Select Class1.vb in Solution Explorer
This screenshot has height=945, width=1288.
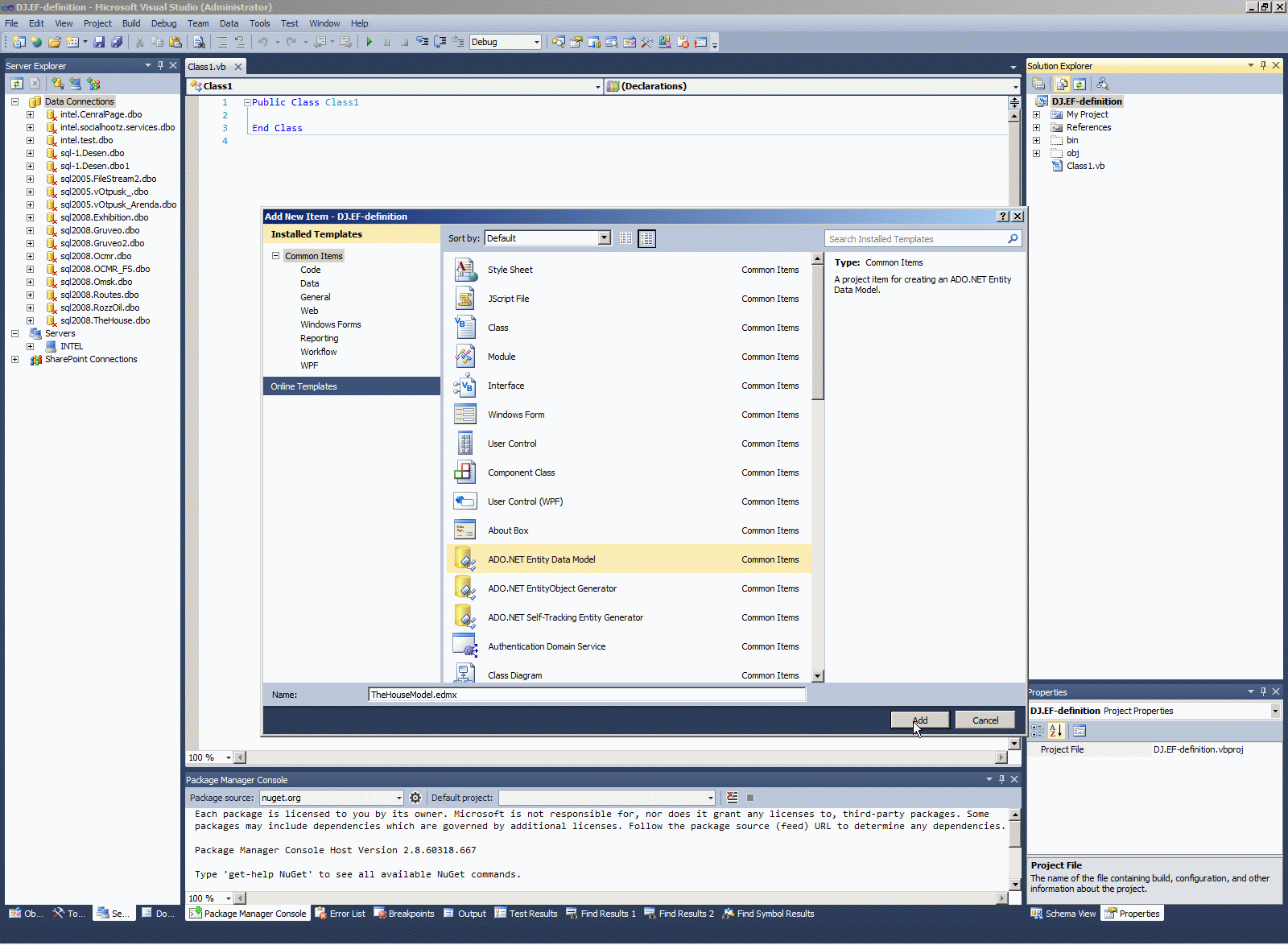(x=1085, y=166)
